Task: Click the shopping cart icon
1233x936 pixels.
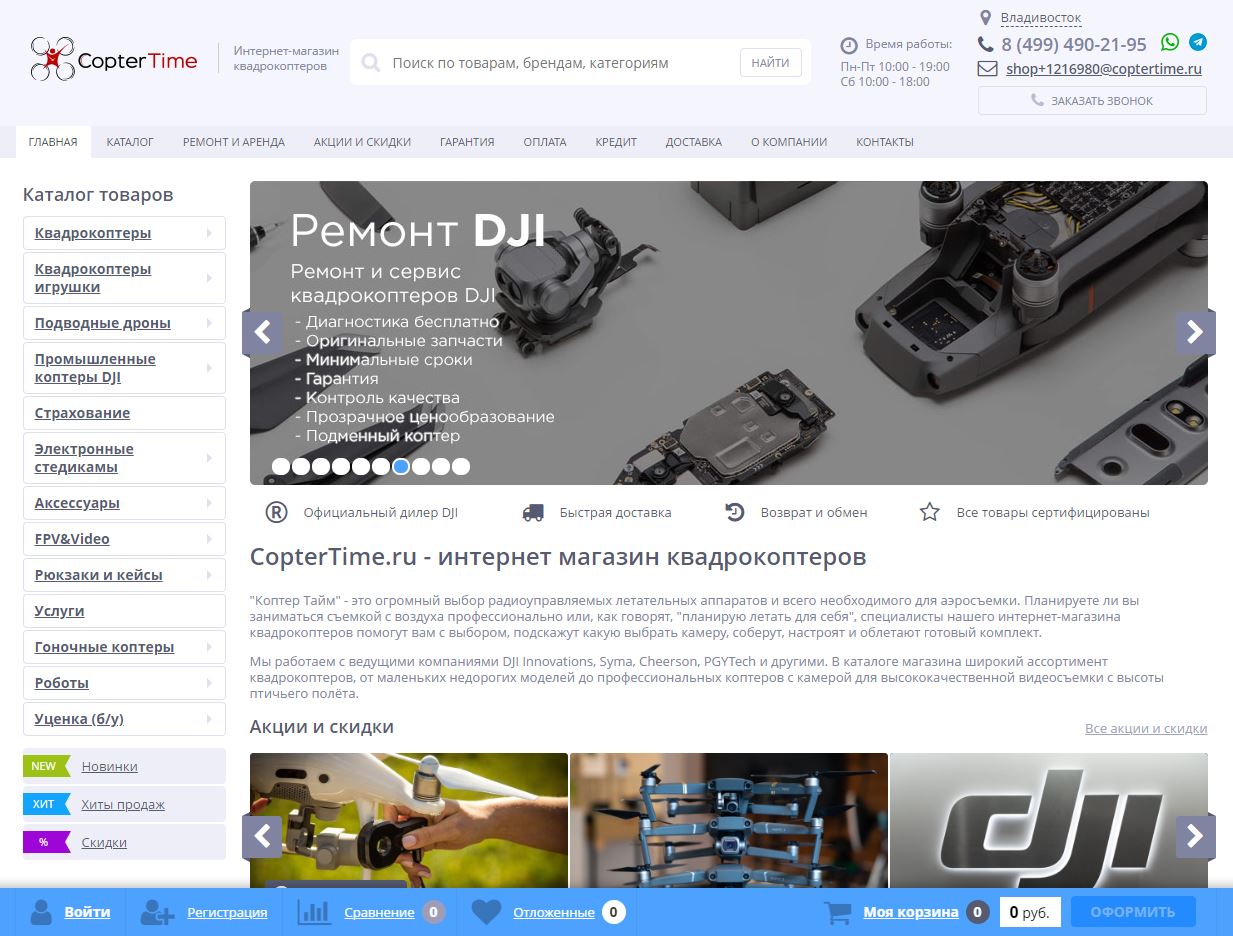Action: coord(837,912)
